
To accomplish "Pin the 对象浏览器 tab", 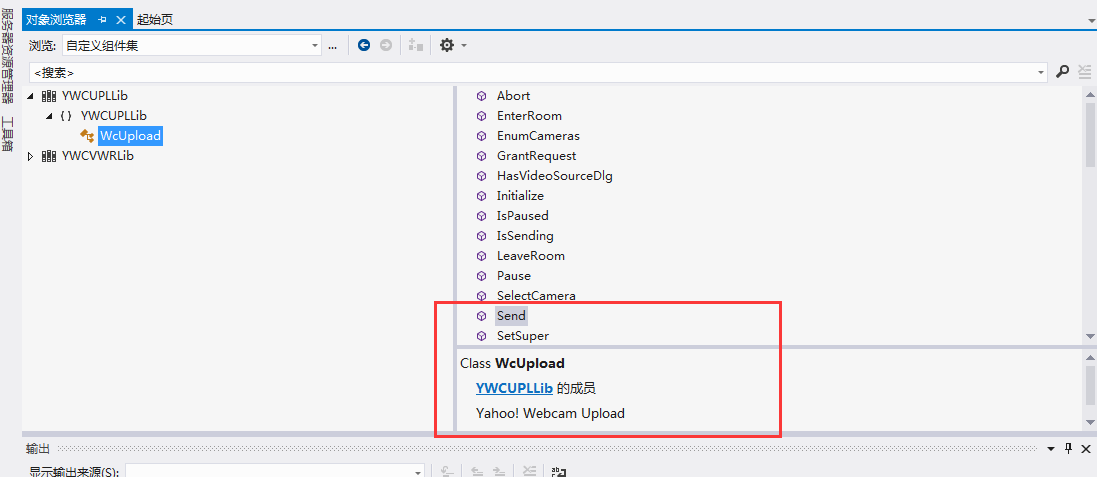I will (x=102, y=20).
